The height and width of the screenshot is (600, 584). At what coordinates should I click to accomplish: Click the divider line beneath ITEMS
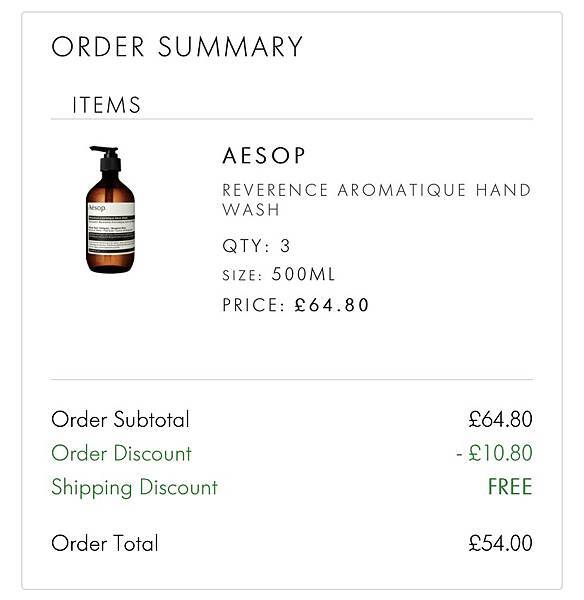coord(292,119)
